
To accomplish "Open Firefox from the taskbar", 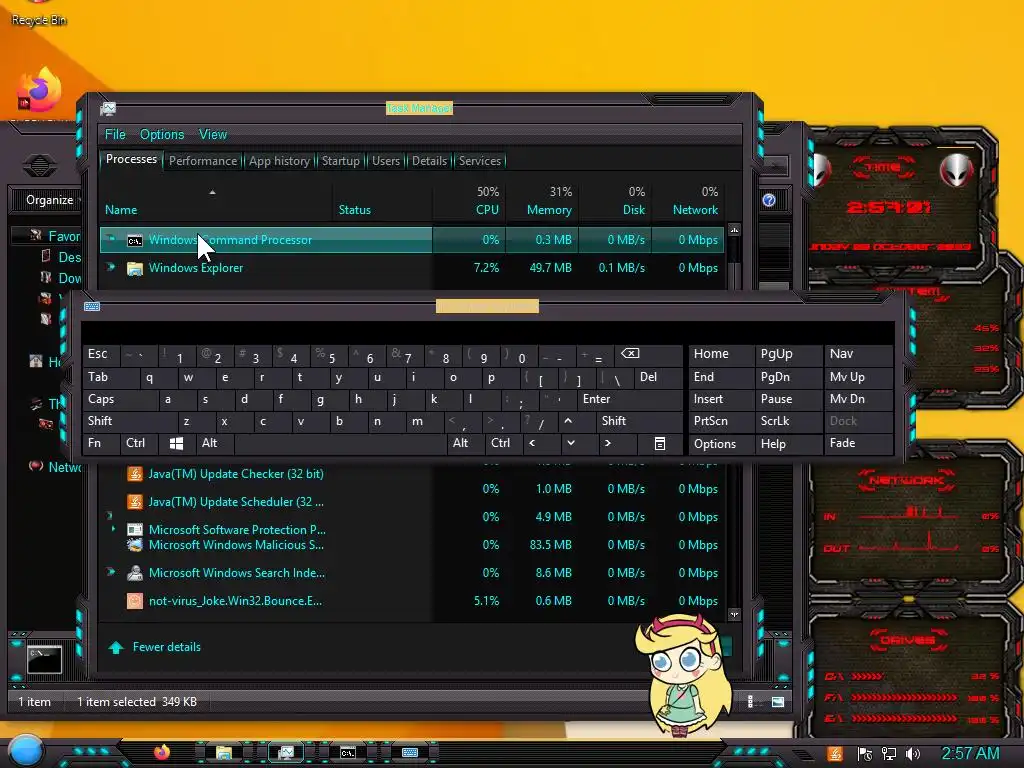I will coord(161,752).
